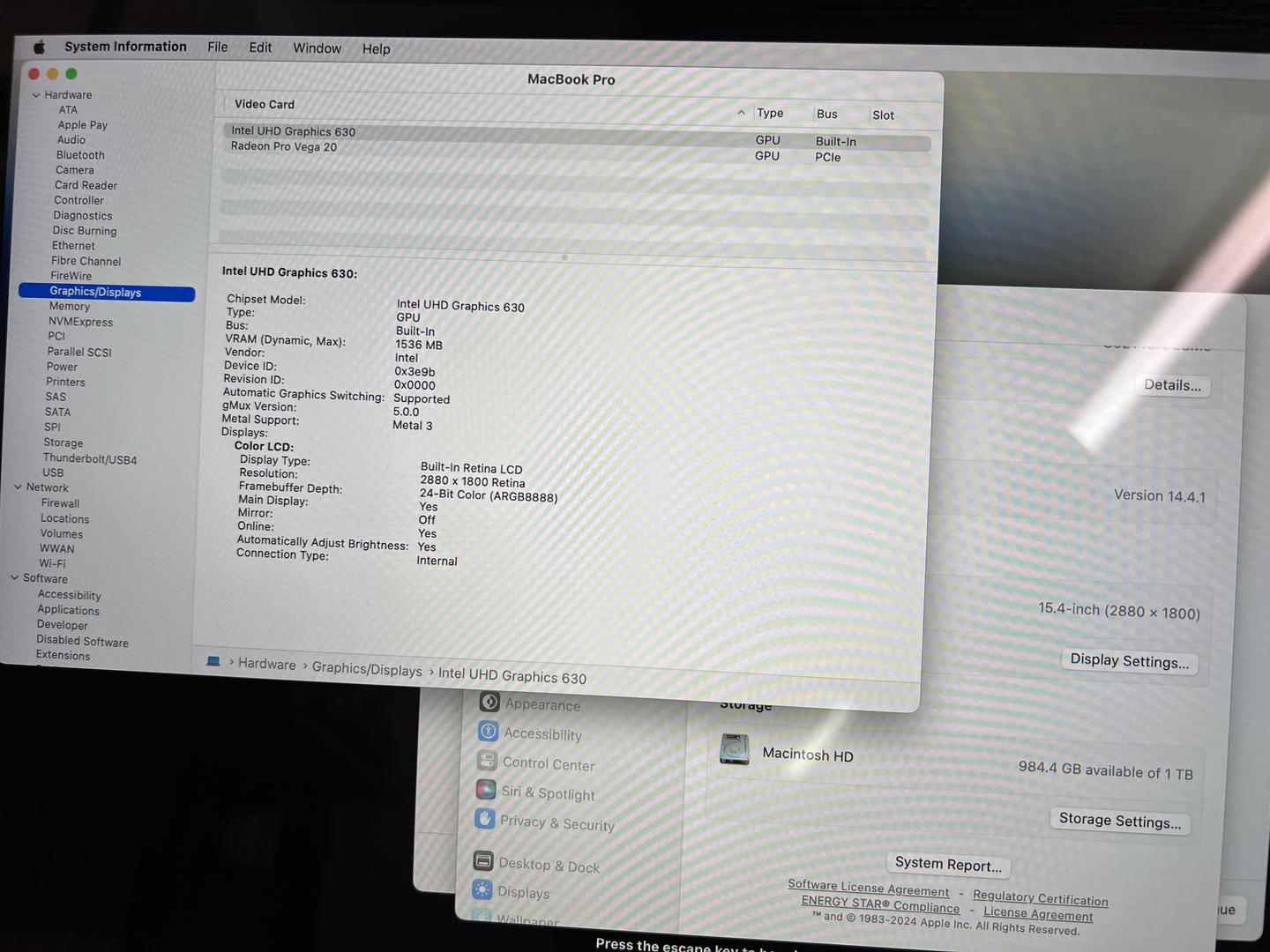Open the System Information menu
Viewport: 1270px width, 952px height.
point(125,47)
